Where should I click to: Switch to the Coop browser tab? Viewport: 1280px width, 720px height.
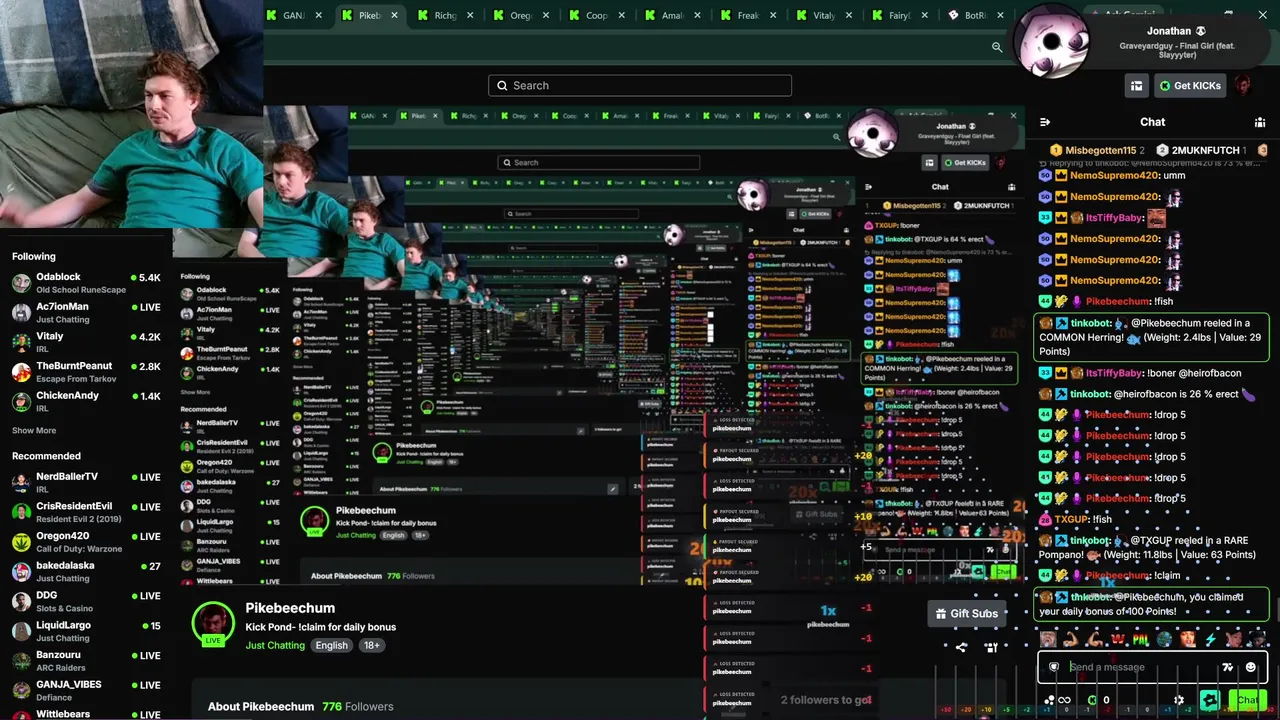point(597,16)
